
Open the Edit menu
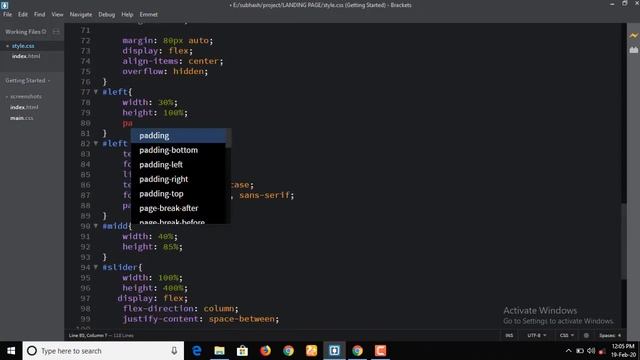tap(23, 14)
